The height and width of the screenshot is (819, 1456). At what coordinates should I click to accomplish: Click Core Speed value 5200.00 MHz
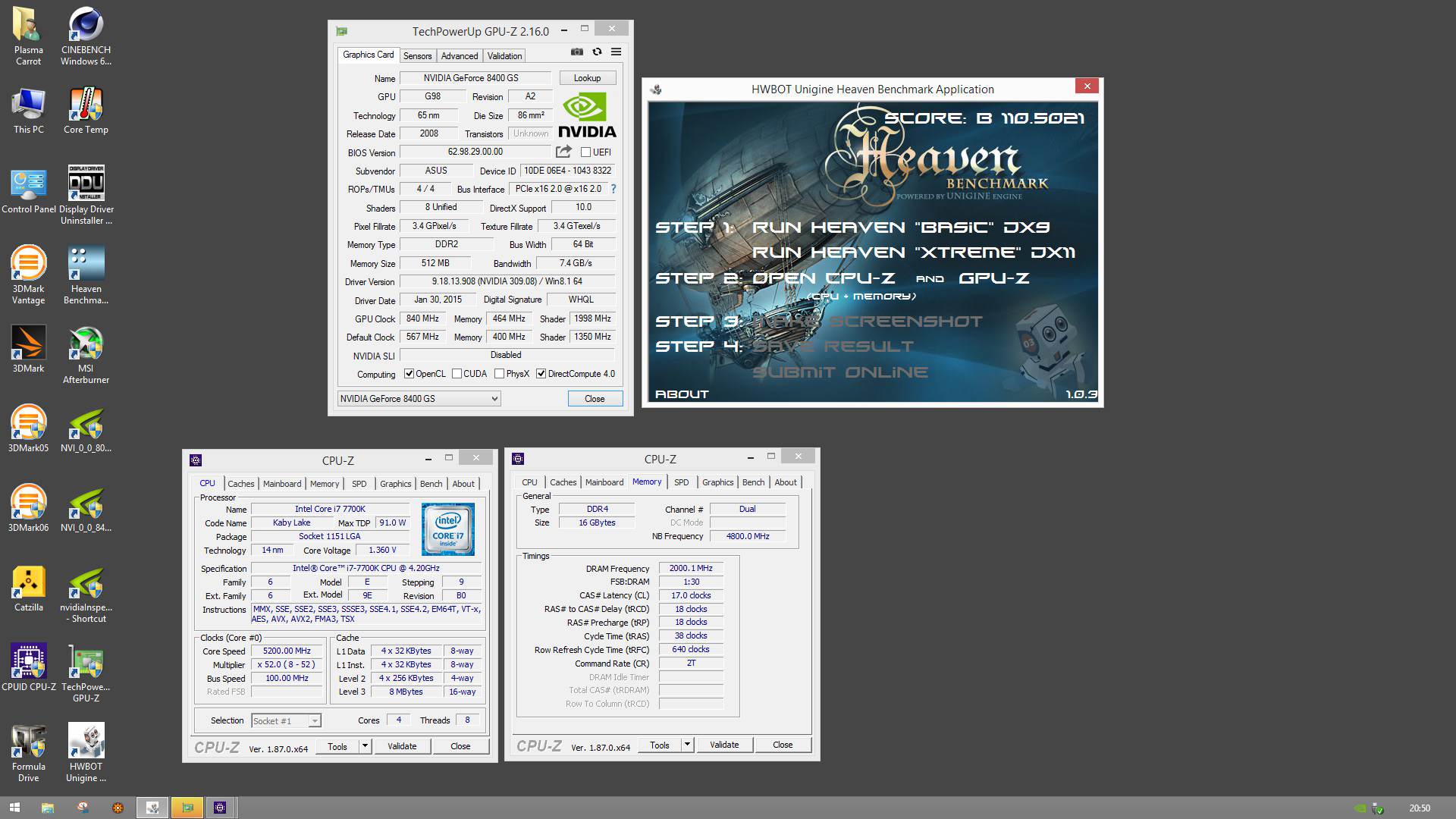[287, 651]
